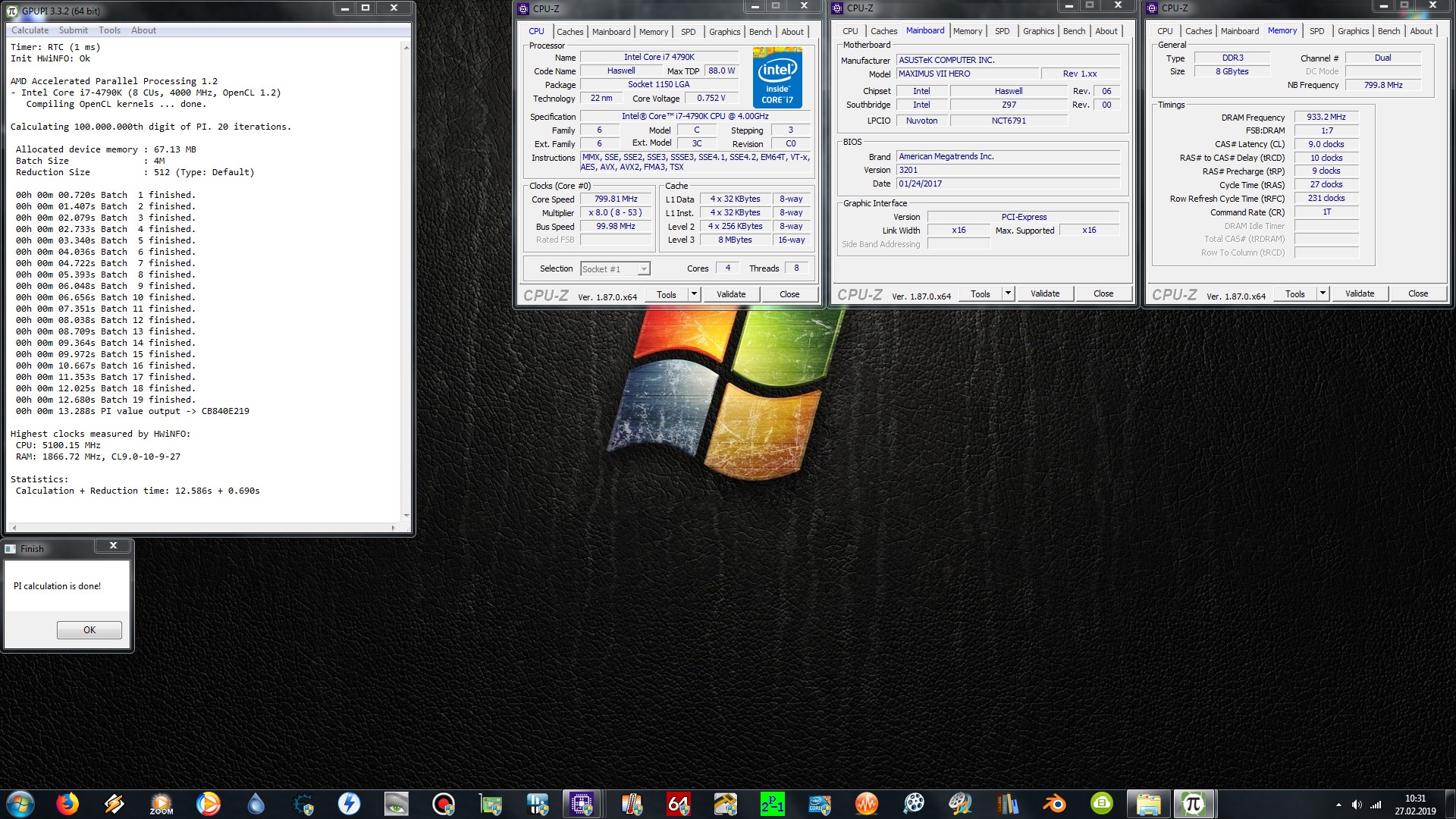1456x819 pixels.
Task: Open the thermometer temperature monitor taskbar icon
Action: point(632,804)
